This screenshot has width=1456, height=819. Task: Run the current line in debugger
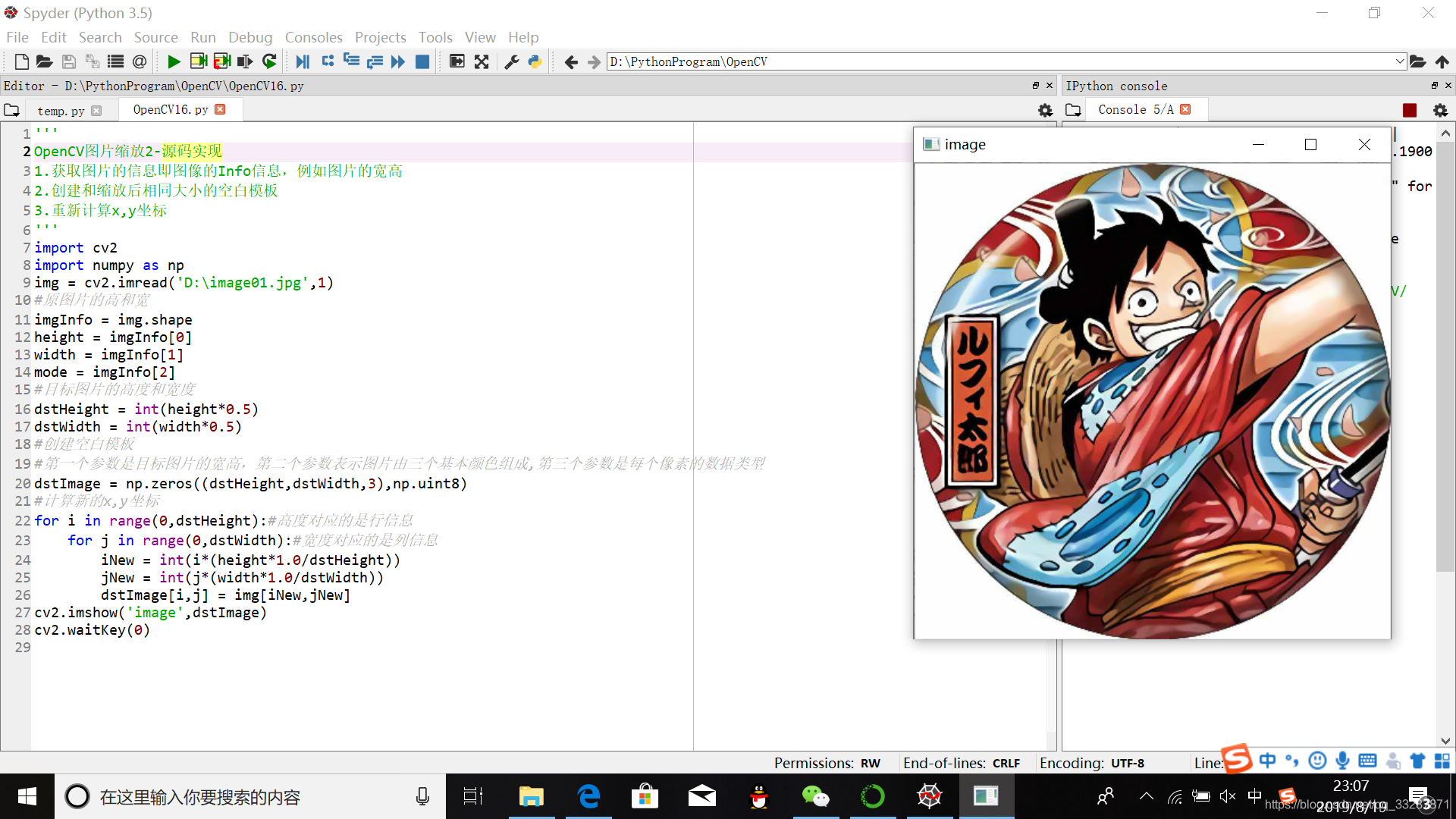pyautogui.click(x=328, y=61)
